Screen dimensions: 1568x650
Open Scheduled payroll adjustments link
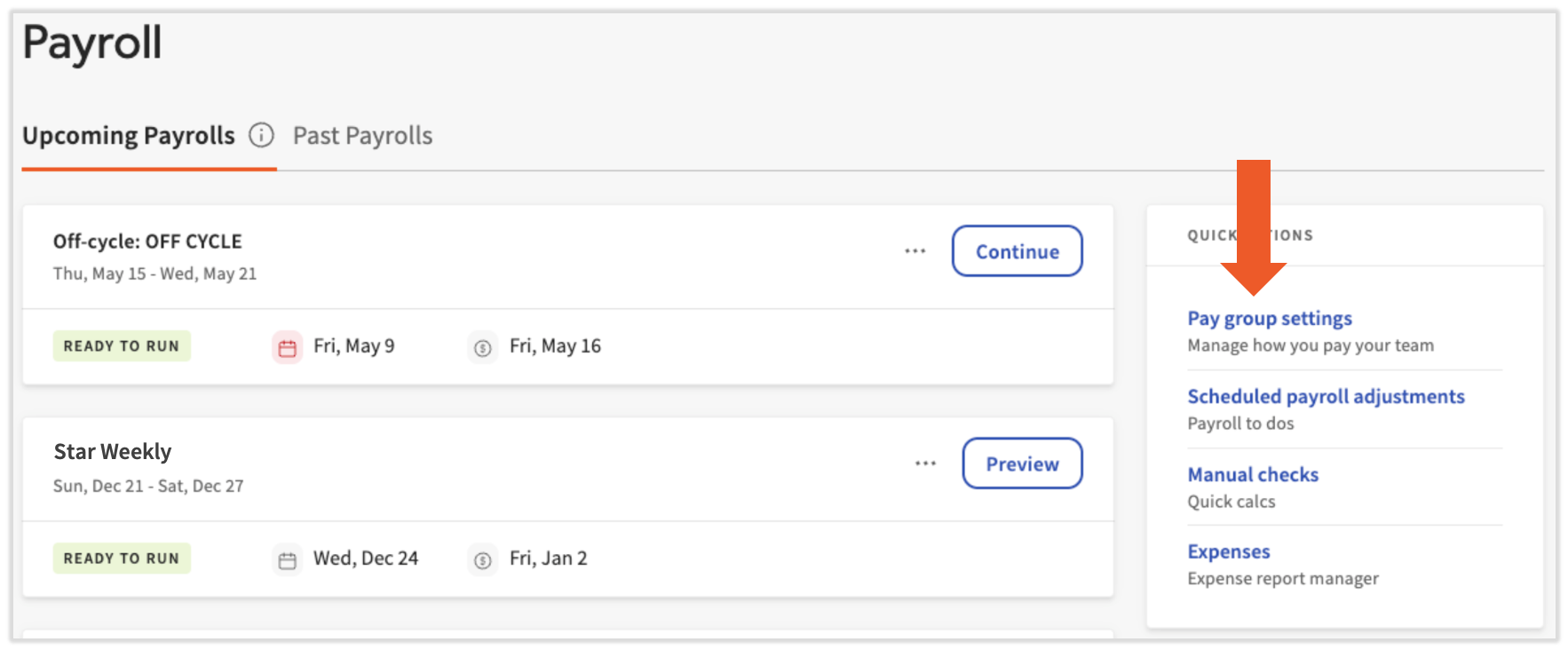1326,396
